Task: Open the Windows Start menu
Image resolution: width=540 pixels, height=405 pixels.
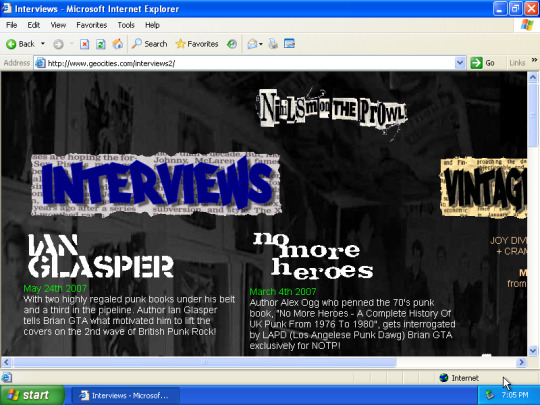Action: (32, 395)
